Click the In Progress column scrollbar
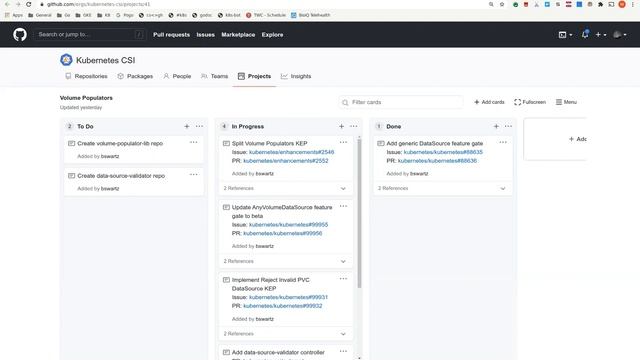This screenshot has width=640, height=360. [x=359, y=213]
